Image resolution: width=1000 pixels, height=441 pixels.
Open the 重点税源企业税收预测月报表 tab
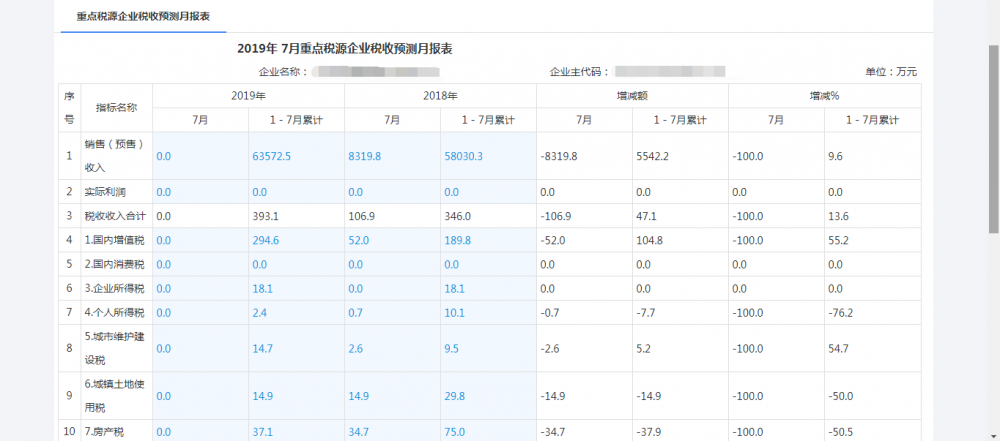coord(140,17)
